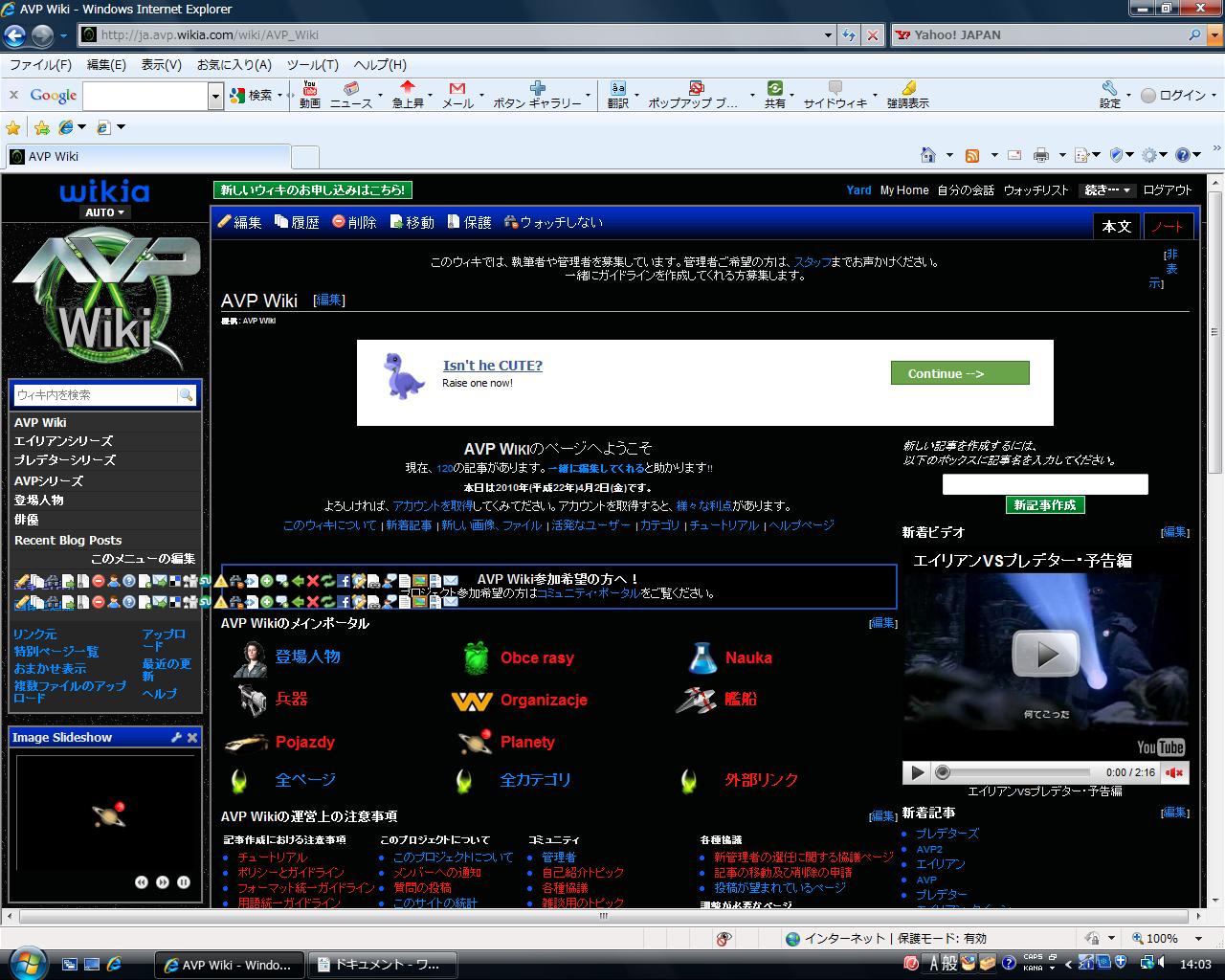Close the Image Slideshow widget
The image size is (1225, 980).
tap(192, 737)
